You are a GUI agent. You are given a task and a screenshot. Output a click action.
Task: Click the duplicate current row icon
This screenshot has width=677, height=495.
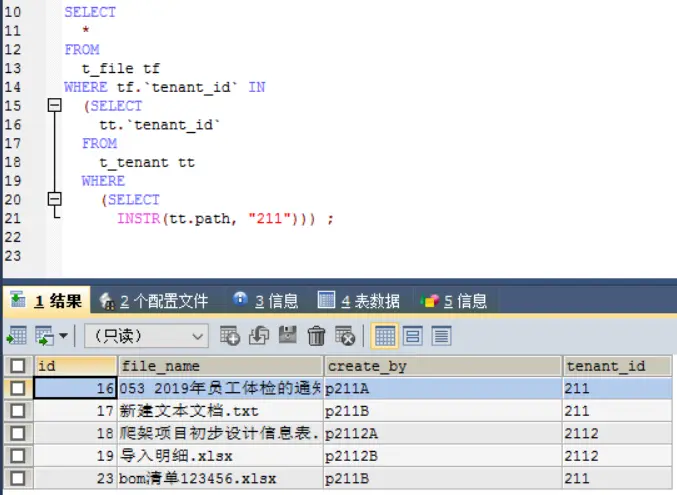click(259, 336)
